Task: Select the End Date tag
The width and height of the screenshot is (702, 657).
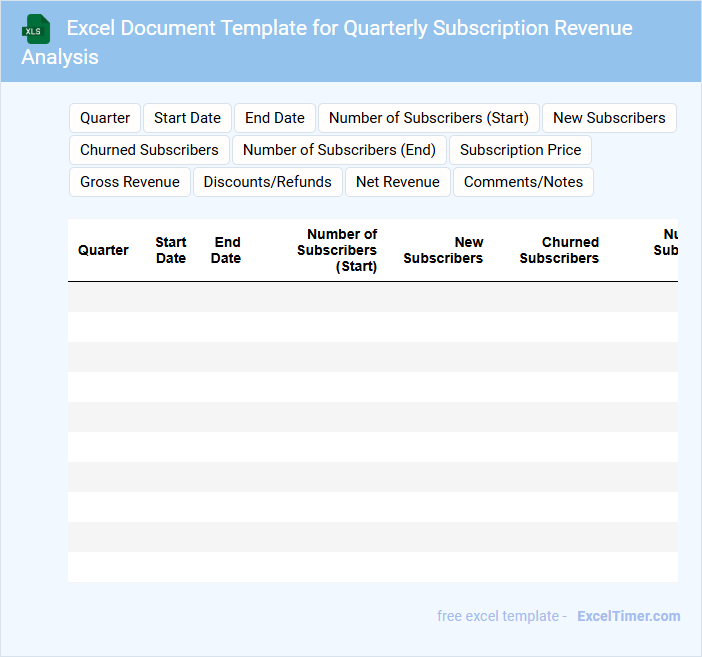Action: [x=275, y=118]
